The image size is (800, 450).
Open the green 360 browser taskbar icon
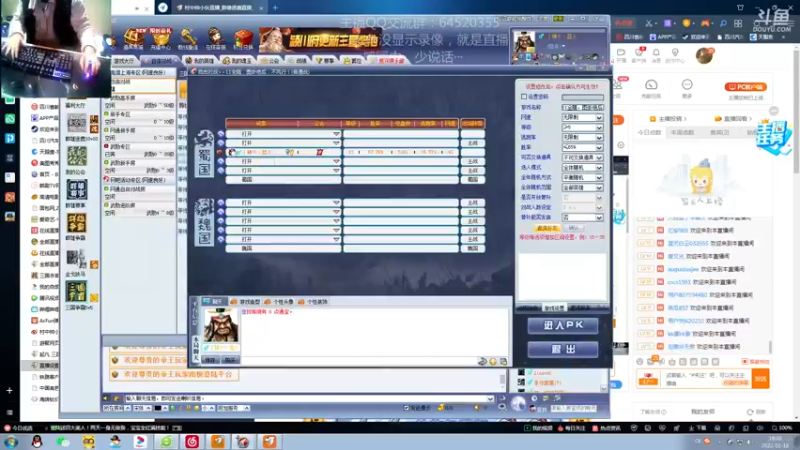[166, 441]
